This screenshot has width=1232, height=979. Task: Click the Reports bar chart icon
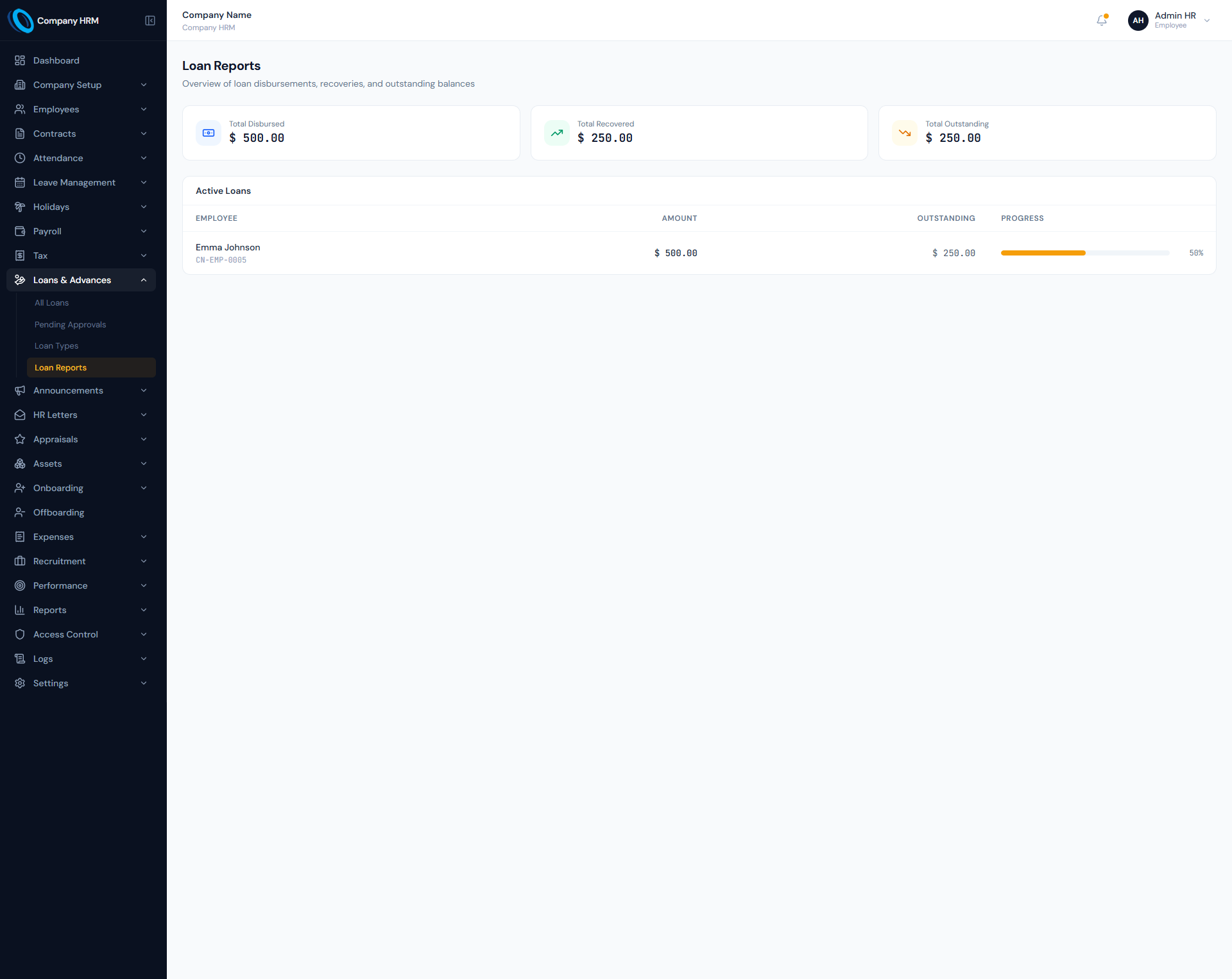(x=20, y=610)
